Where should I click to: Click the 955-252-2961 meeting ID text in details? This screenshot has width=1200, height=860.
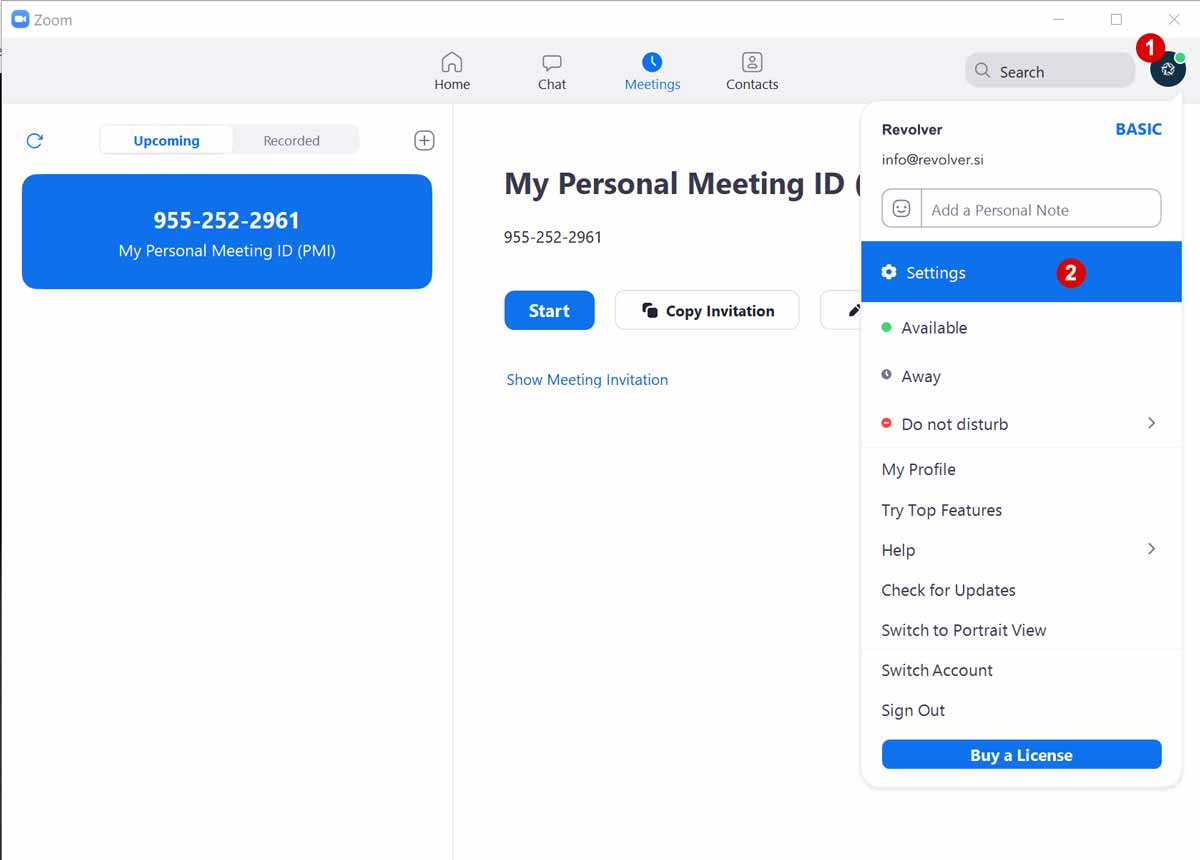point(553,237)
